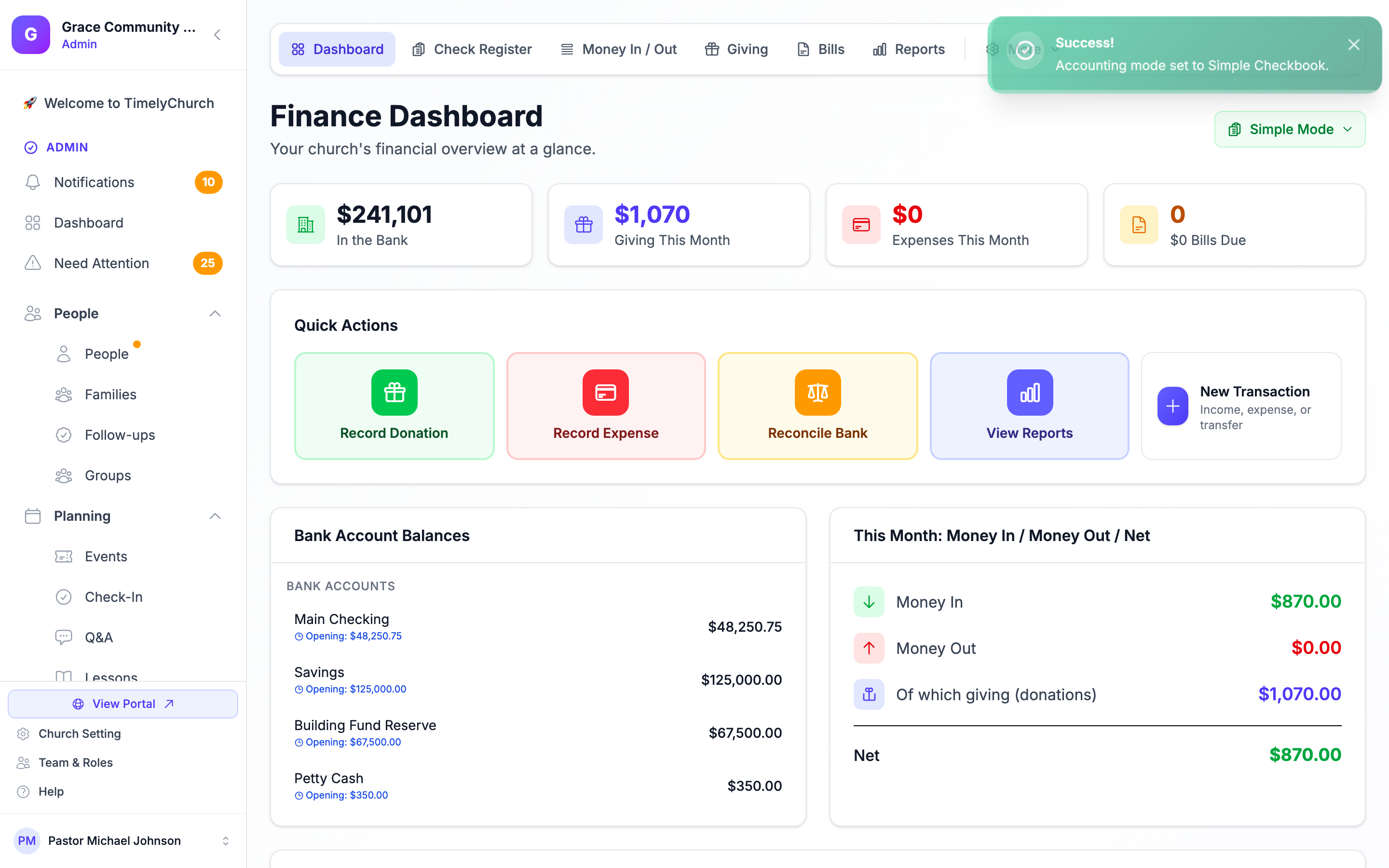Click the sidebar Dashboard grid icon
1389x868 pixels.
coord(33,223)
